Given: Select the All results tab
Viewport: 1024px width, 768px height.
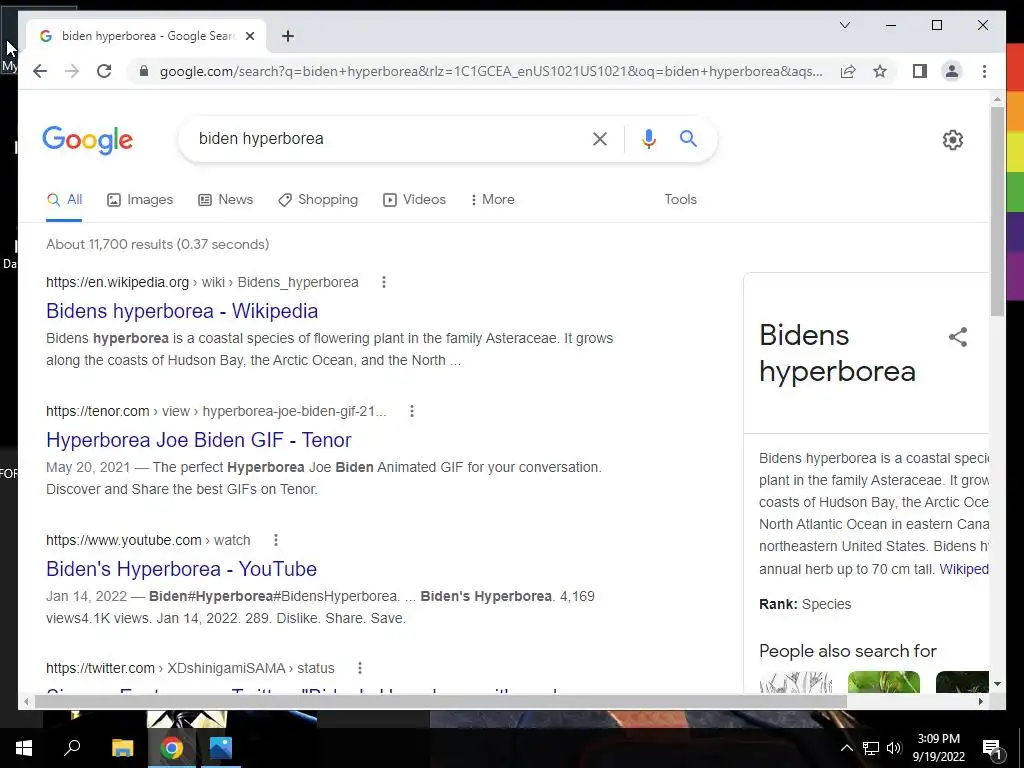Looking at the screenshot, I should [64, 199].
